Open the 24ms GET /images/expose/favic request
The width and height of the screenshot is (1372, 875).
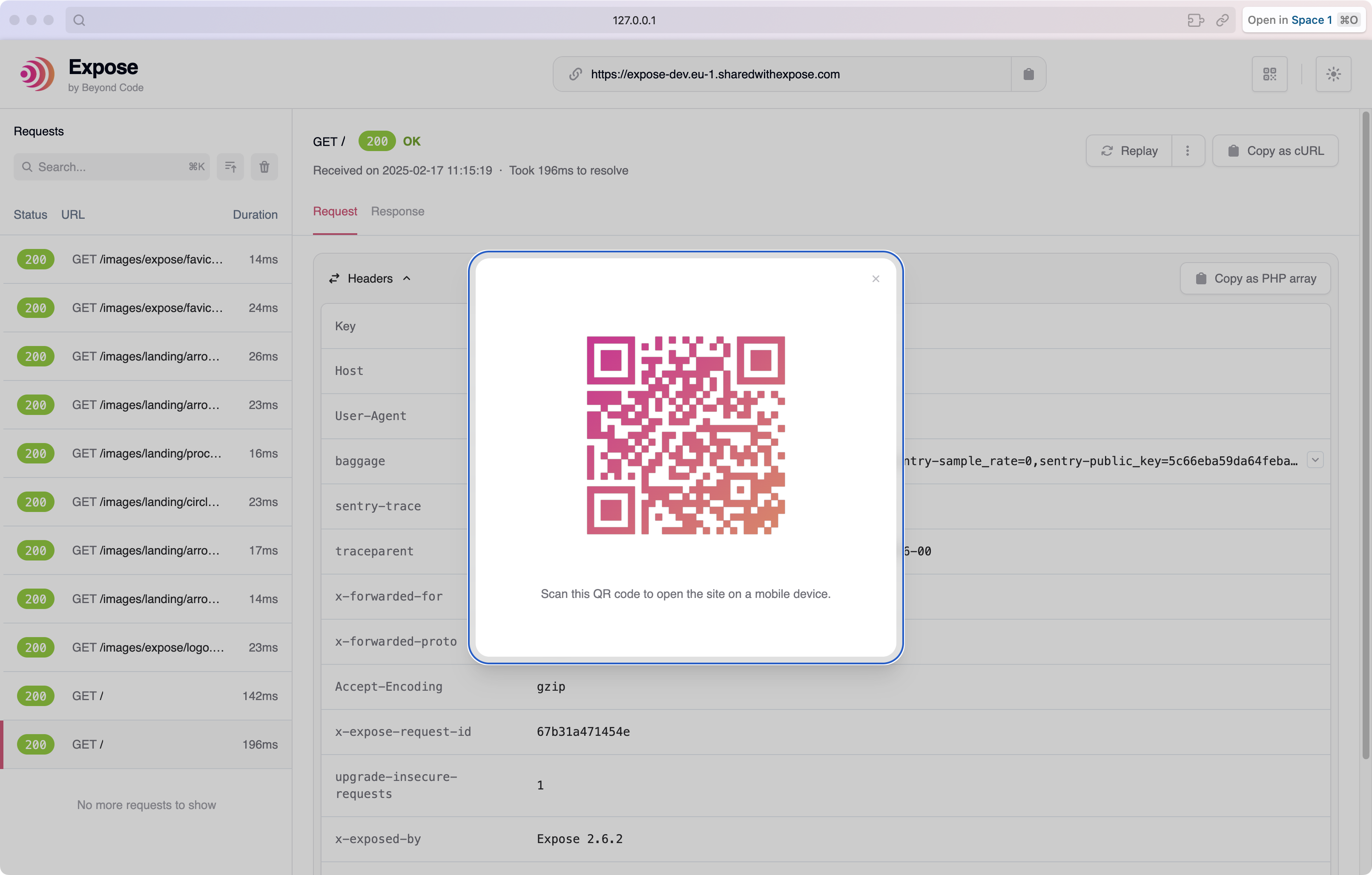click(146, 307)
